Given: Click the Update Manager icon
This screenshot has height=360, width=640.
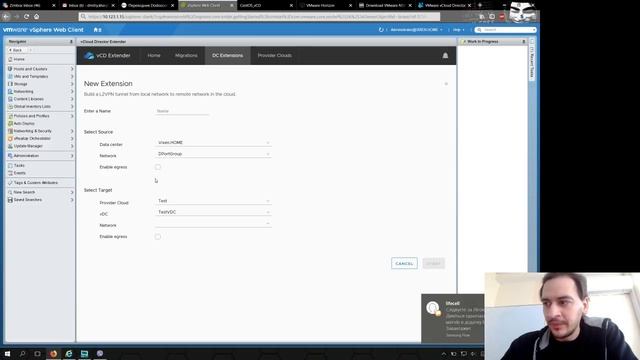Looking at the screenshot, I should [x=10, y=146].
